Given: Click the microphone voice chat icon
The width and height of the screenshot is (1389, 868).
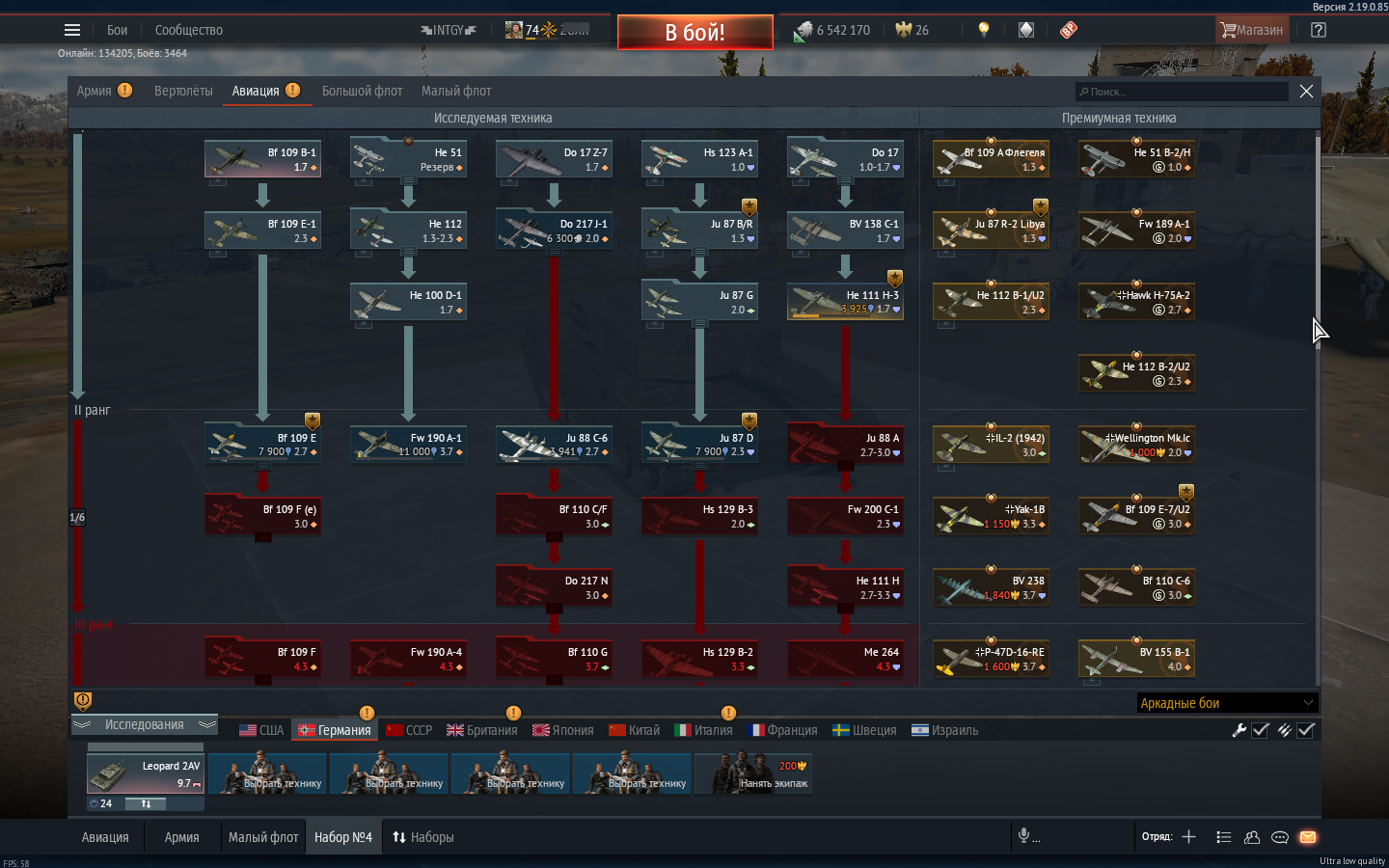Looking at the screenshot, I should click(x=1023, y=835).
